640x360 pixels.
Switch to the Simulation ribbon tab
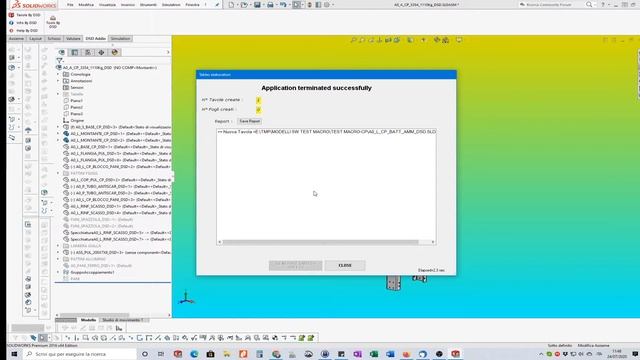click(x=120, y=38)
